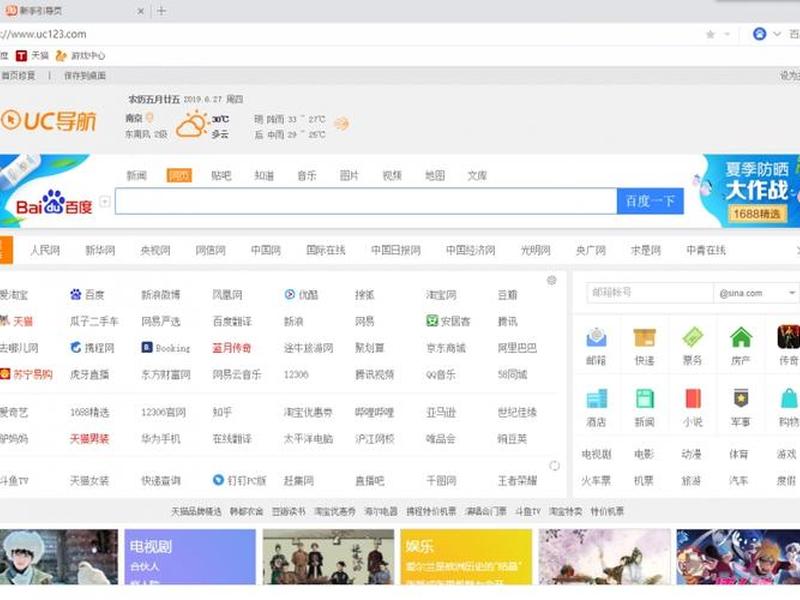Click the bookmark star in the address bar
Screen dimensions: 800x600
tap(710, 34)
